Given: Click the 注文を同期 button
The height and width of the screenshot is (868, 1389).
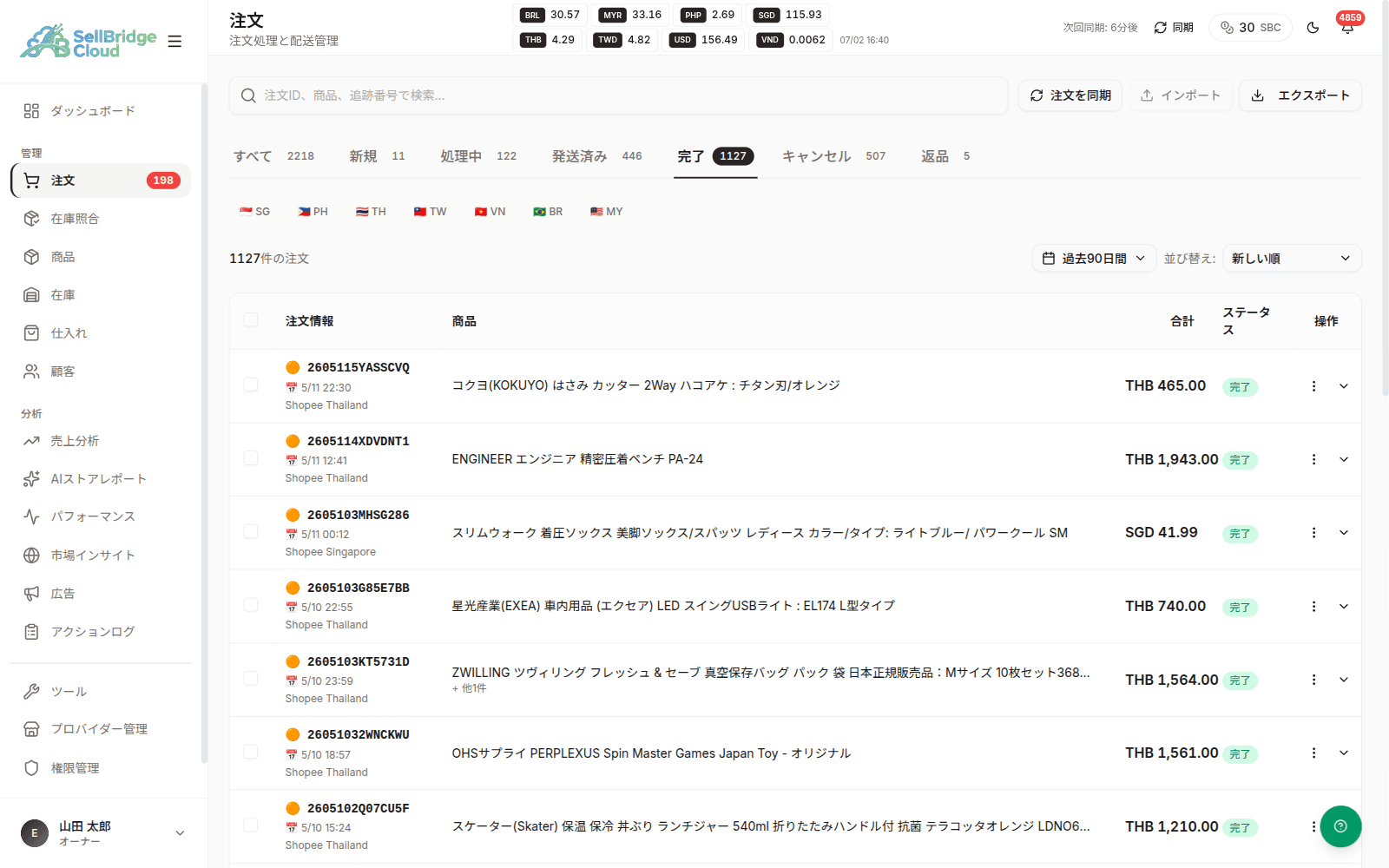Looking at the screenshot, I should pos(1070,95).
